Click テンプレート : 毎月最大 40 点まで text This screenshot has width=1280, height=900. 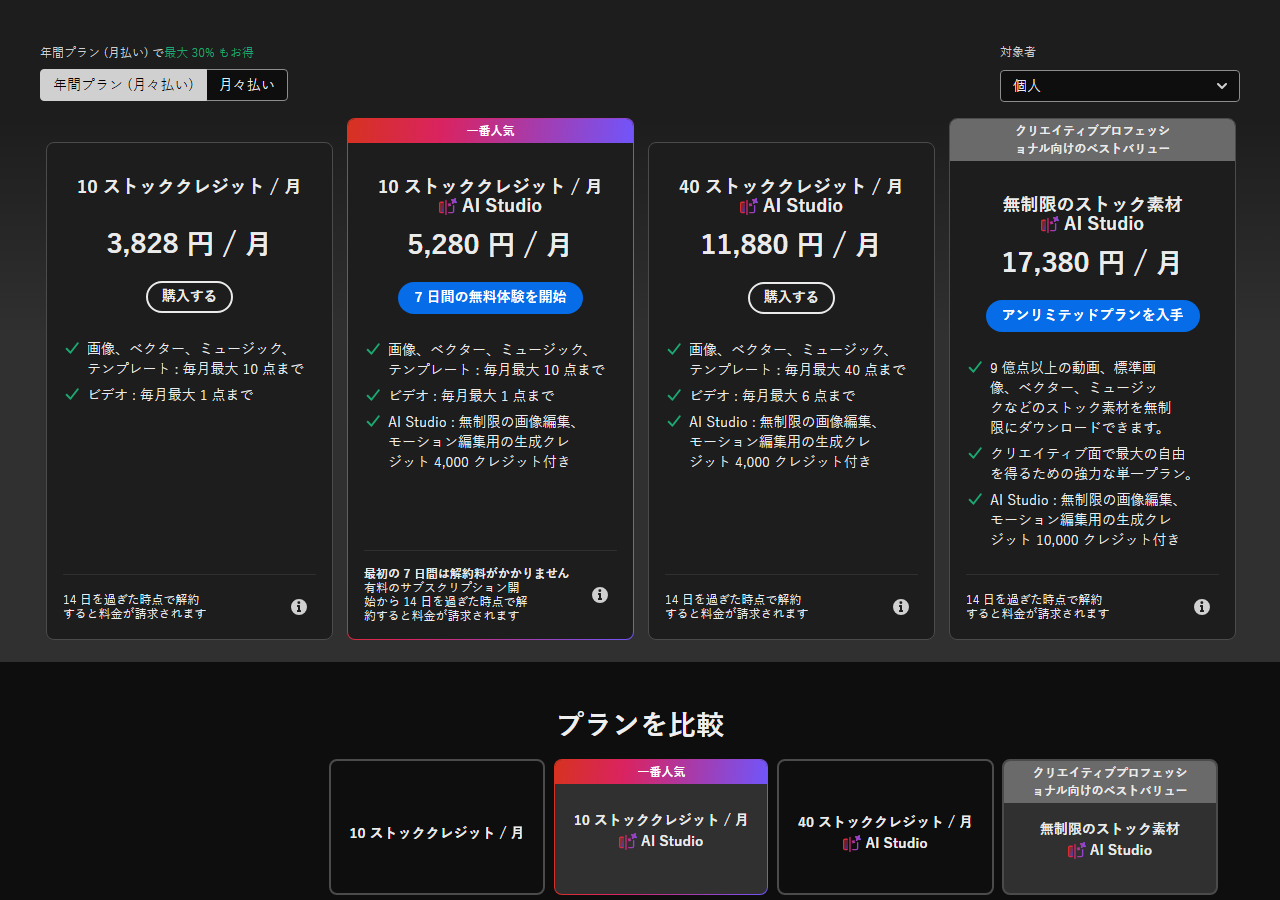pos(797,369)
